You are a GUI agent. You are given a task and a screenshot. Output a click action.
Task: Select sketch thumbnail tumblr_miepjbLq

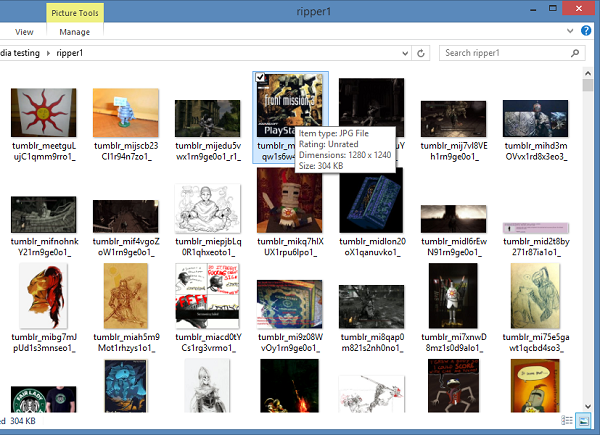tap(207, 208)
